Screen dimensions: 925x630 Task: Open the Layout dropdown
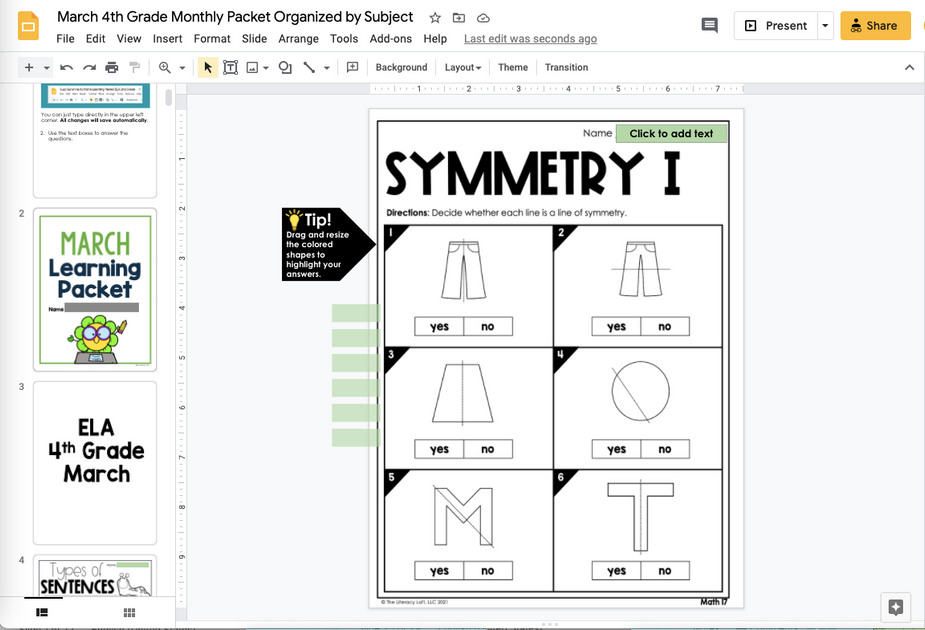point(462,67)
